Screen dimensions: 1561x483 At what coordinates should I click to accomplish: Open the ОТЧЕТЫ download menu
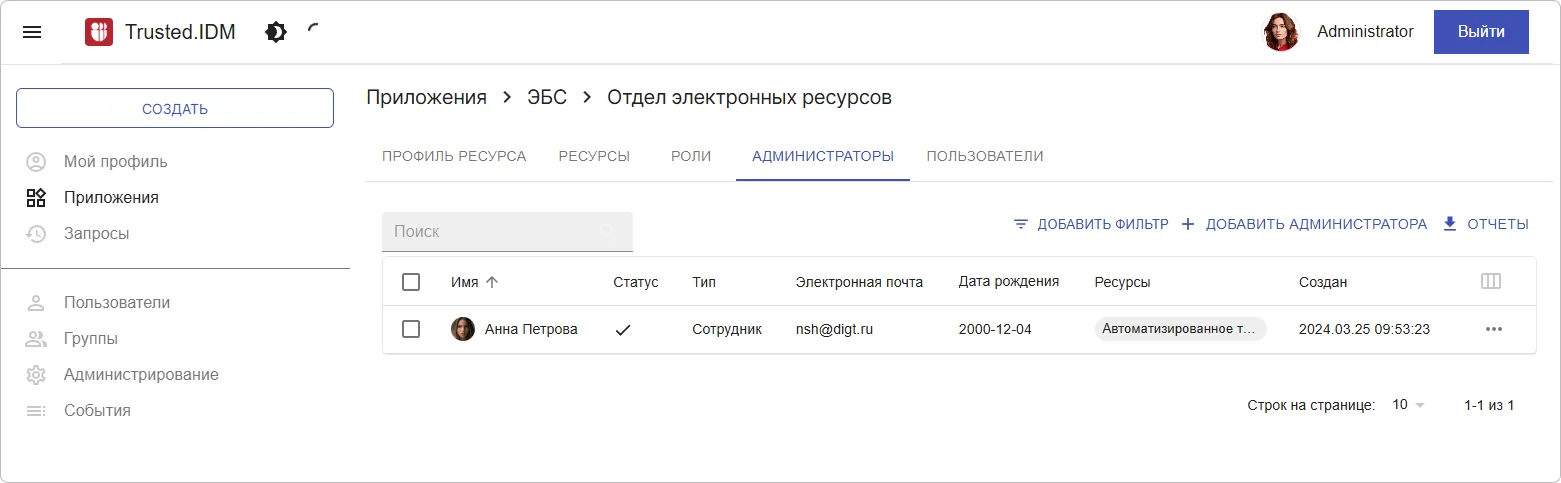click(x=1485, y=224)
